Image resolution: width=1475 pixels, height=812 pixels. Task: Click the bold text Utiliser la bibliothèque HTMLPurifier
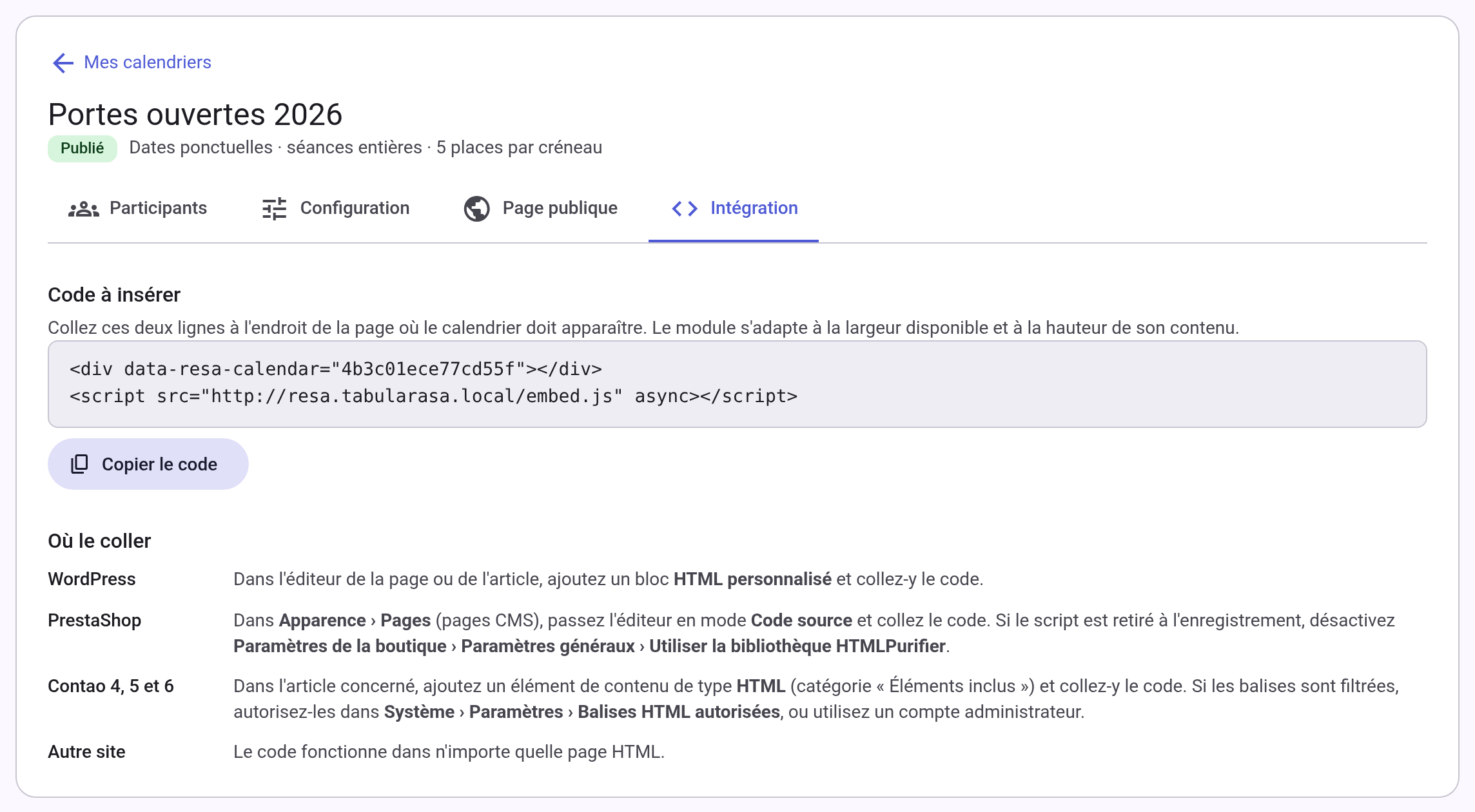(797, 646)
